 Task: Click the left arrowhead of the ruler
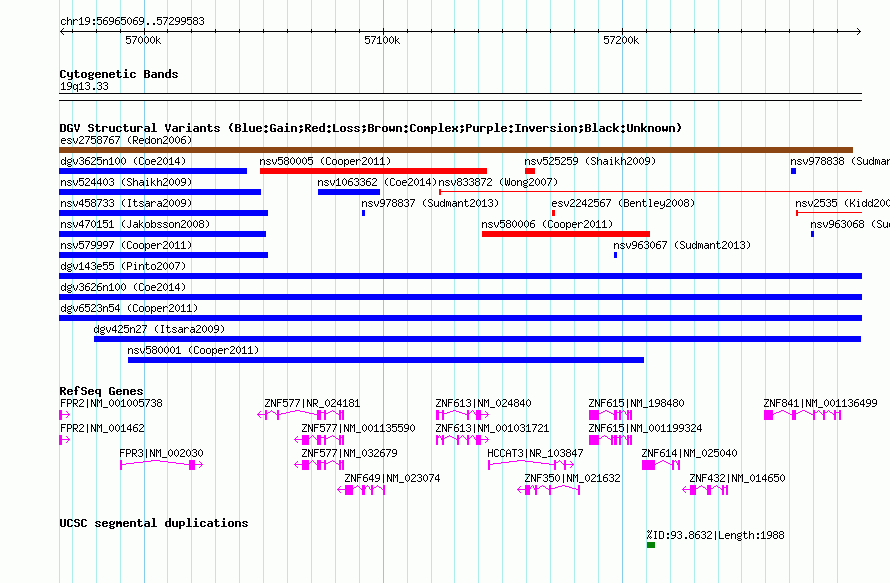pyautogui.click(x=62, y=32)
